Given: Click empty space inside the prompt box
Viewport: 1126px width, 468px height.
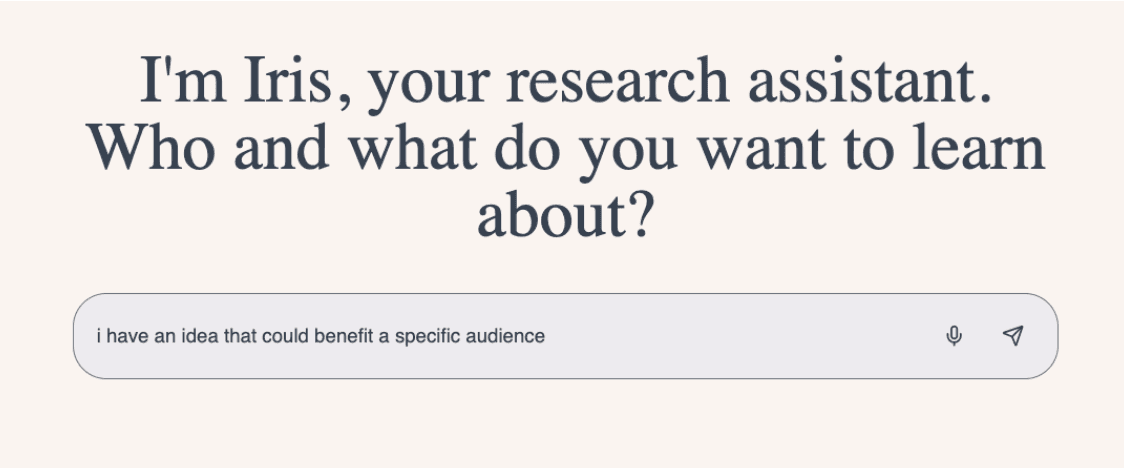Looking at the screenshot, I should (740, 336).
